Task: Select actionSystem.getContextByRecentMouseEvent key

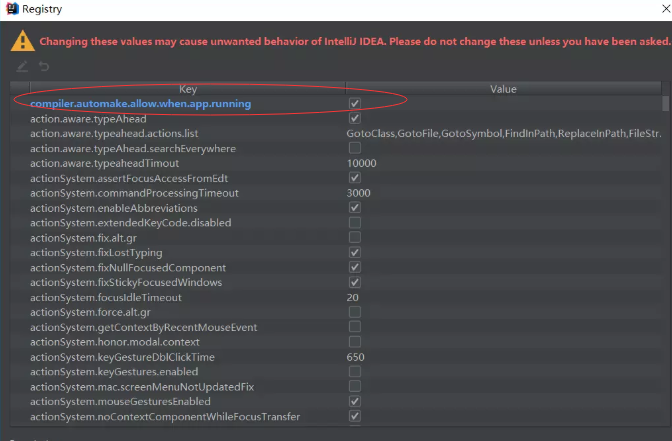Action: pyautogui.click(x=144, y=327)
